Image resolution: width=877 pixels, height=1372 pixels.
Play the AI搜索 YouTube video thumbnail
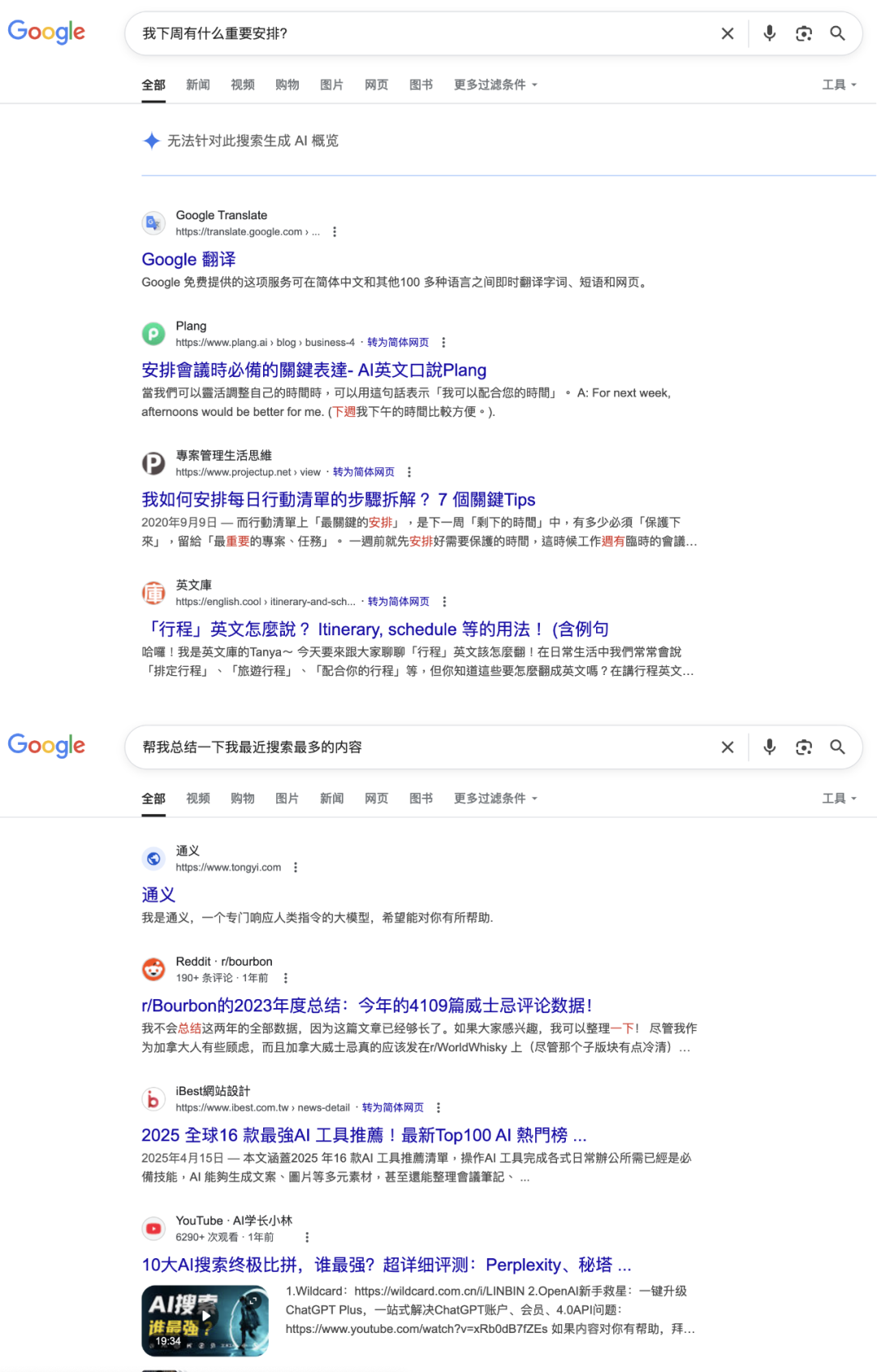205,1321
